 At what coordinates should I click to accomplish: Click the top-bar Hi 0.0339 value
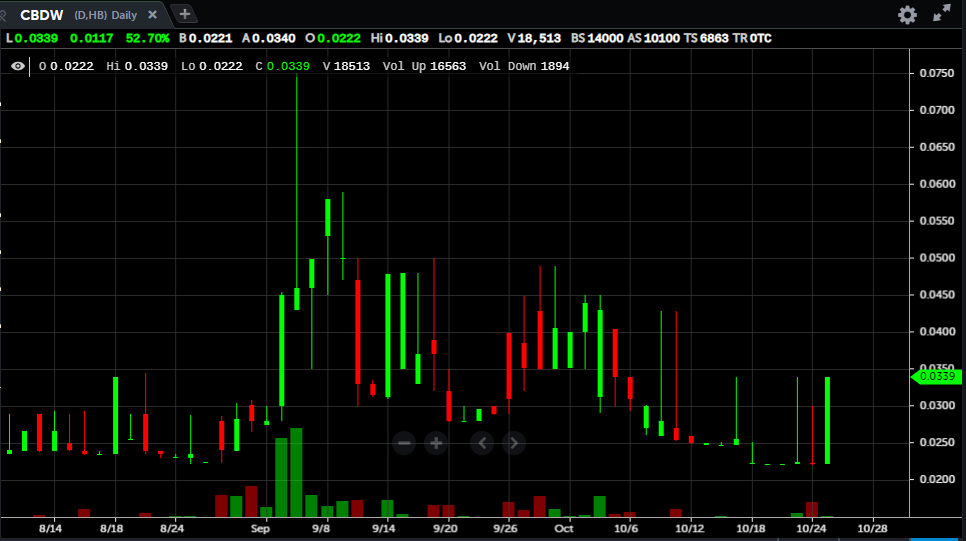[399, 38]
